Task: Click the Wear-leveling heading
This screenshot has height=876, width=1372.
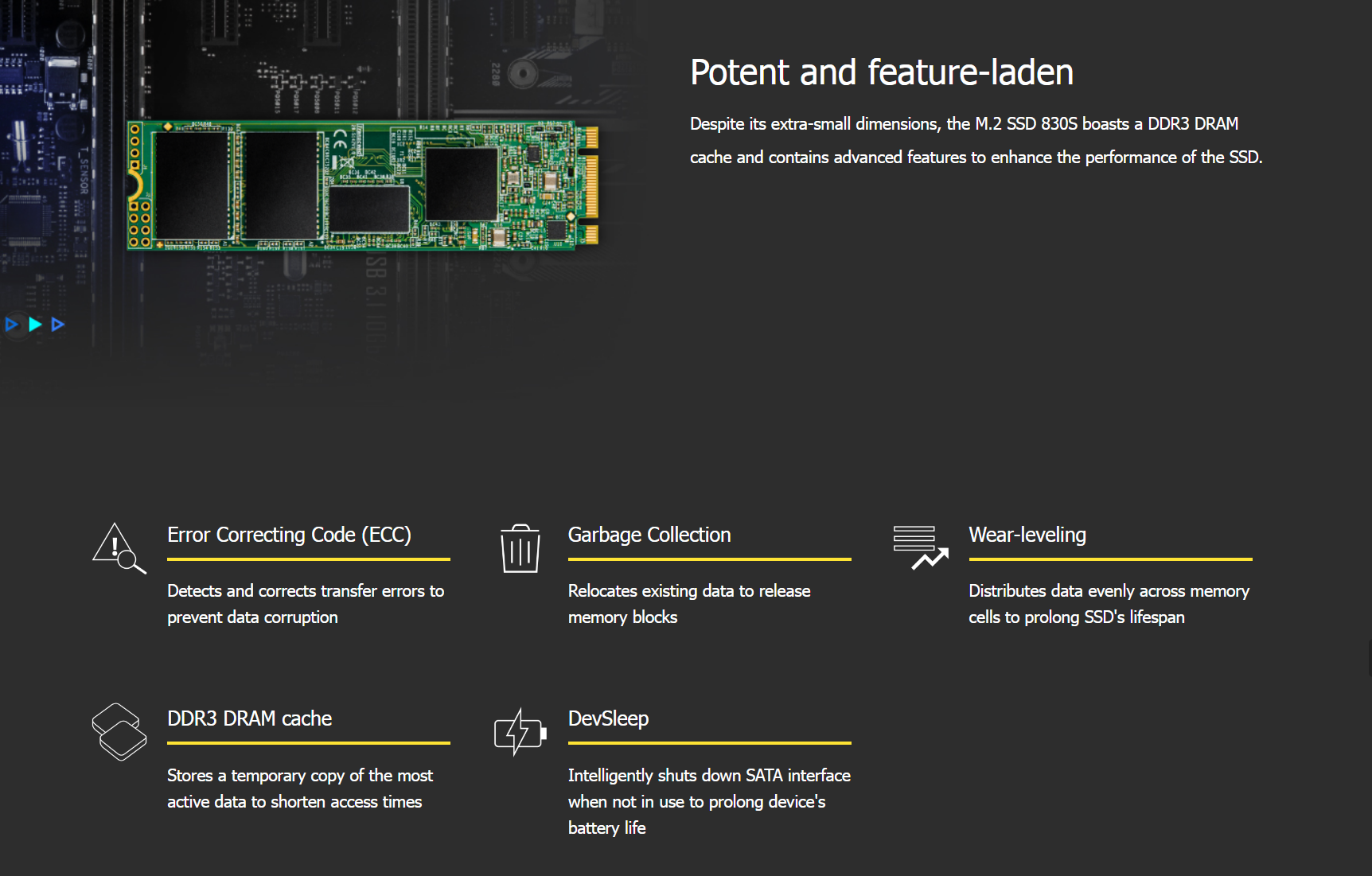Action: click(1027, 535)
